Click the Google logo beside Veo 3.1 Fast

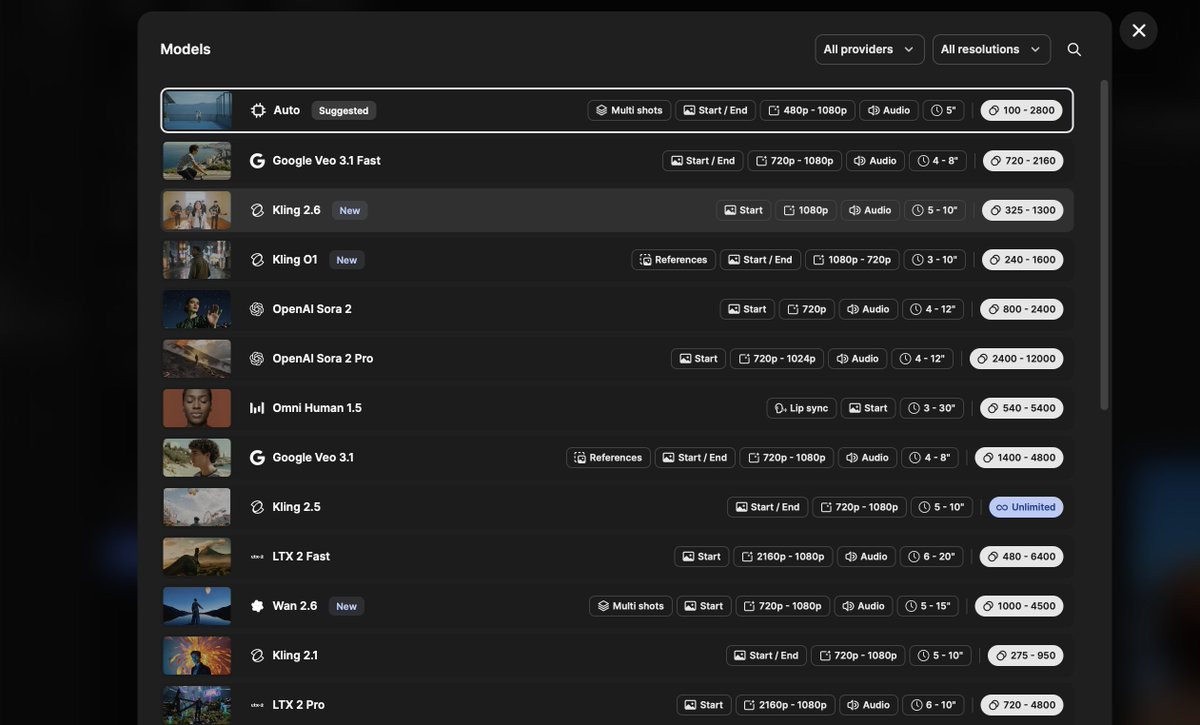257,160
